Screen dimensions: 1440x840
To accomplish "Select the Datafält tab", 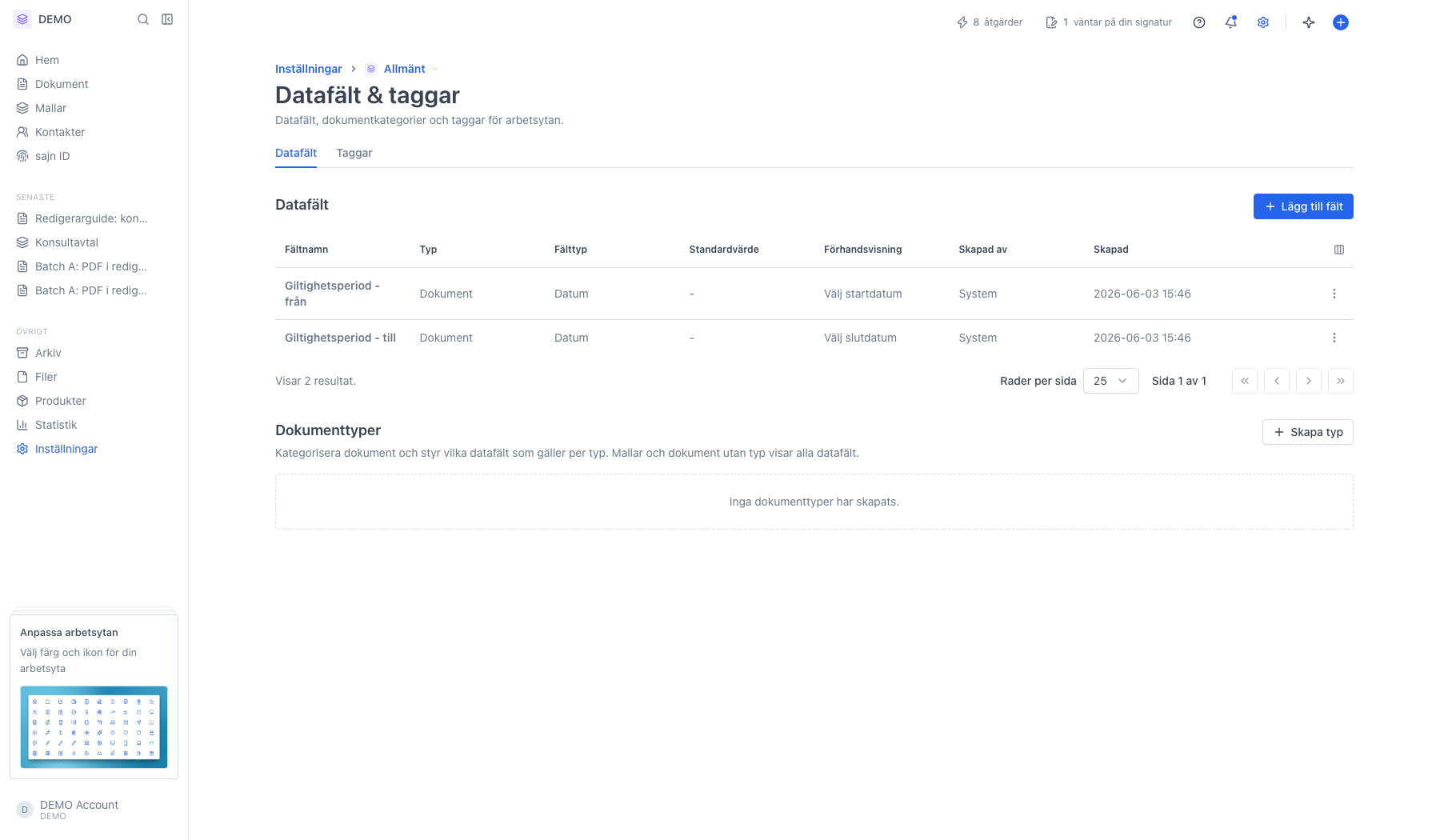I will click(296, 153).
